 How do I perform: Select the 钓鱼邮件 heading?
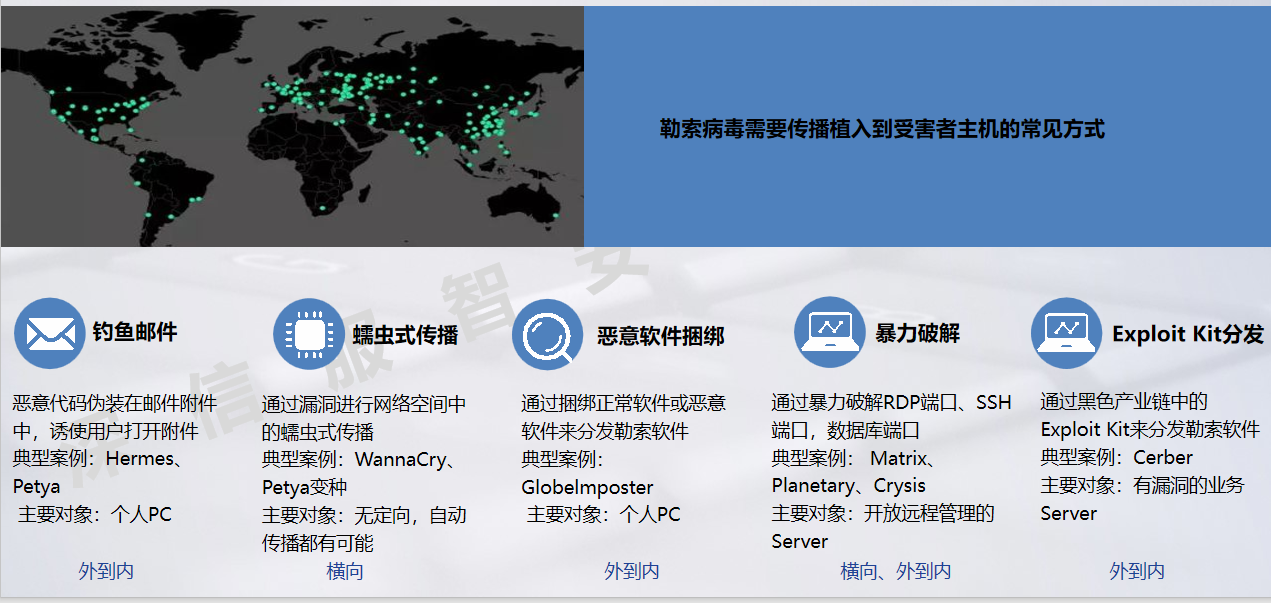[x=135, y=332]
